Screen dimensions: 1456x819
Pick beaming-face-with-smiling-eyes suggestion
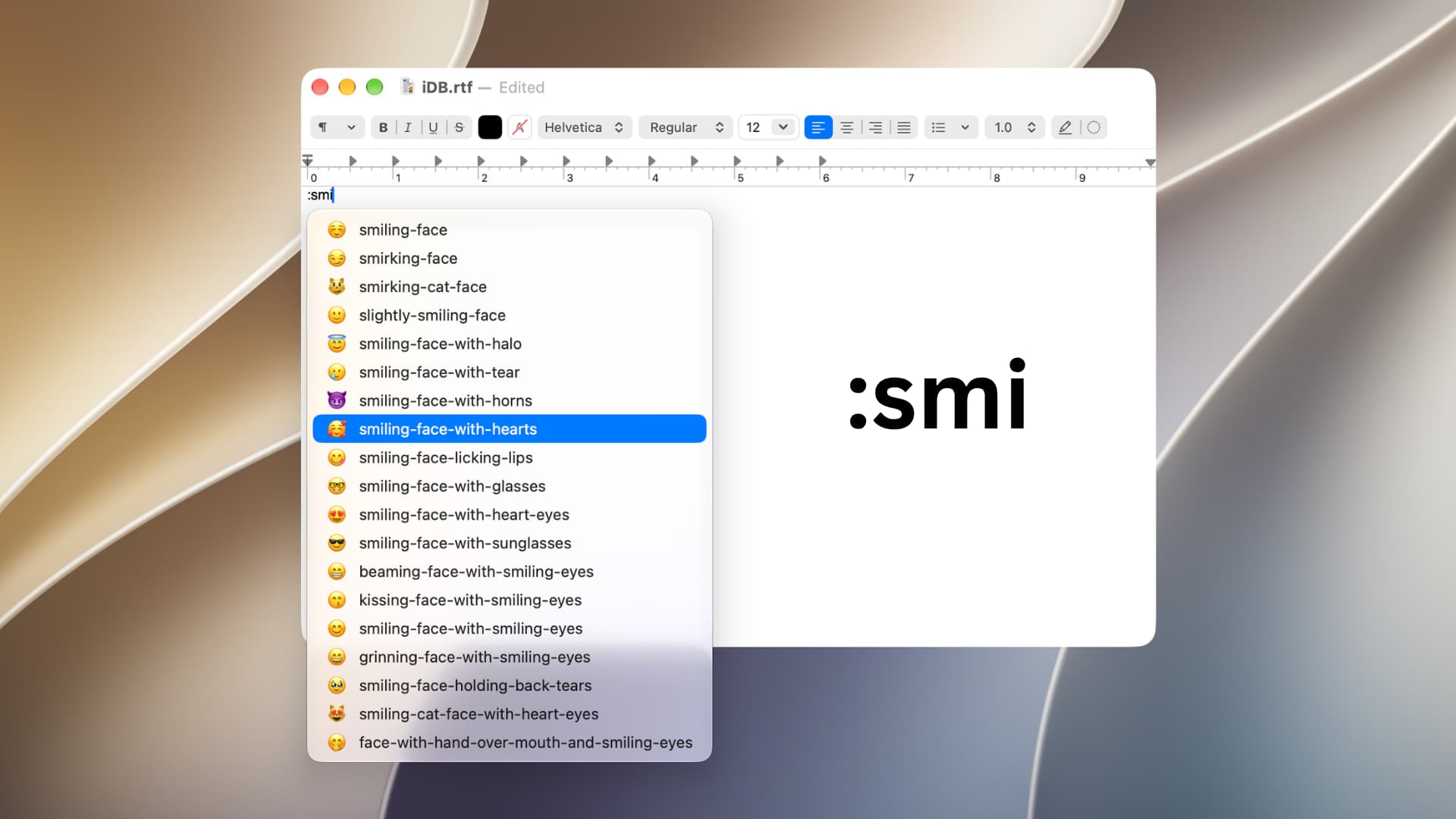[x=510, y=572]
